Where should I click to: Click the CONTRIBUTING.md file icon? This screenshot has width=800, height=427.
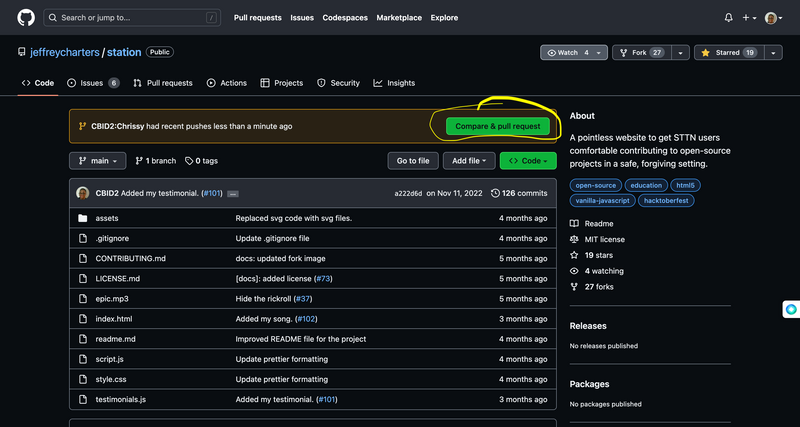(x=83, y=259)
